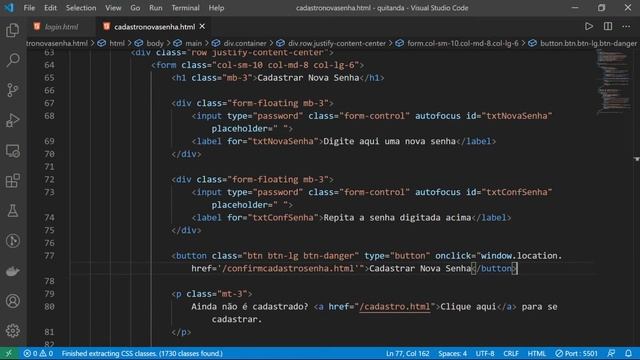Viewport: 640px width, 360px height.
Task: Click '/confirmcadastrosenha.html' in the onclick value
Action: click(290, 268)
